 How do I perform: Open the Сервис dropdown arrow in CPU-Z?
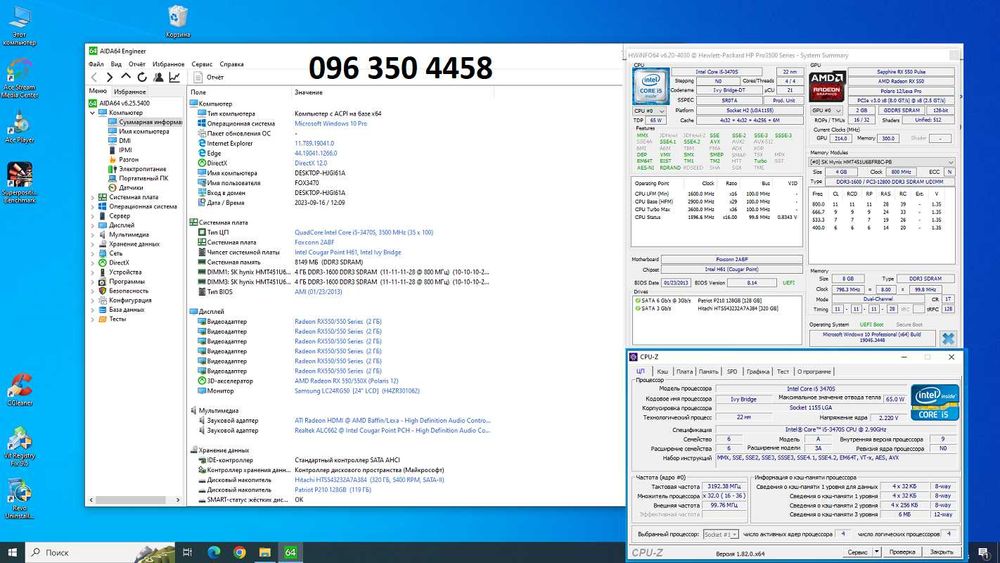877,552
